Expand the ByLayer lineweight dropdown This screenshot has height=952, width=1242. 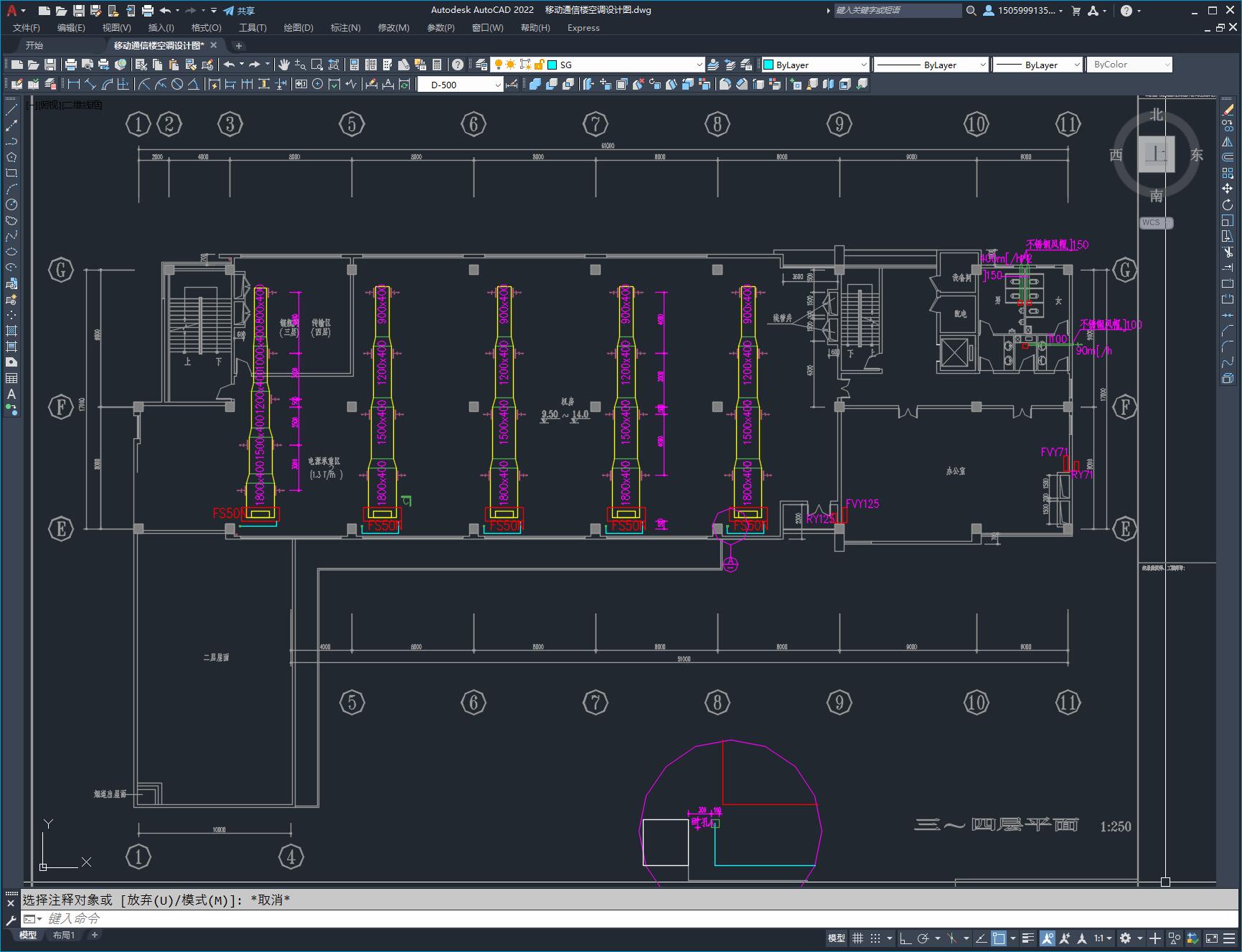coord(1076,65)
